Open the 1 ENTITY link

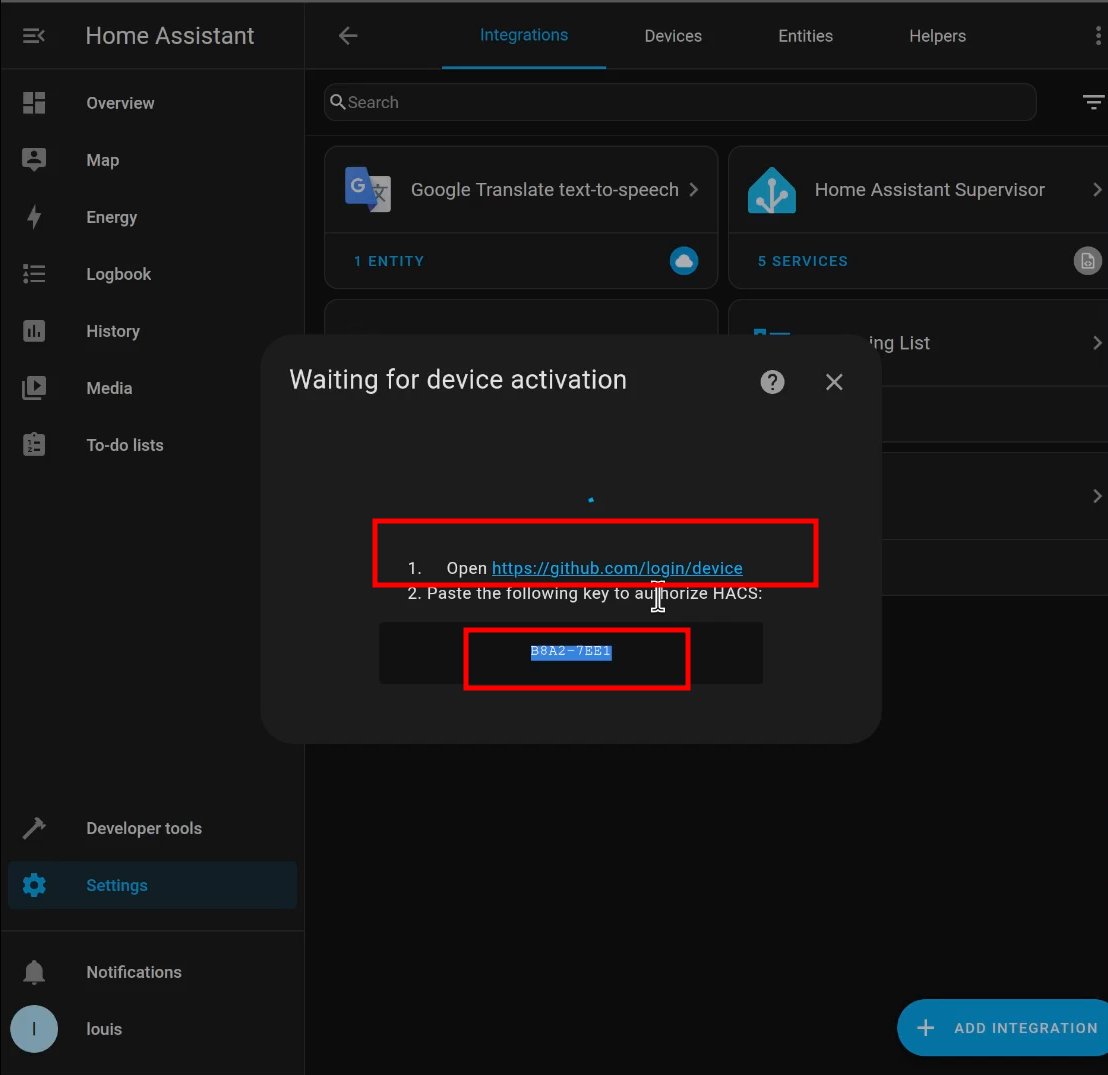point(389,261)
